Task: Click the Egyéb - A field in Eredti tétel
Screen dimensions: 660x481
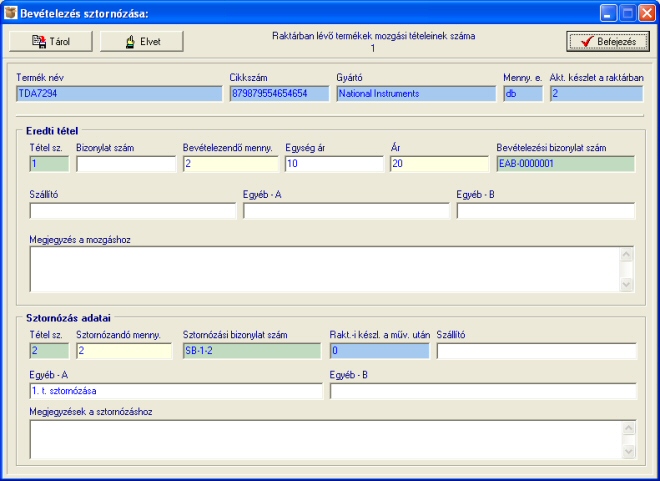Action: 346,210
